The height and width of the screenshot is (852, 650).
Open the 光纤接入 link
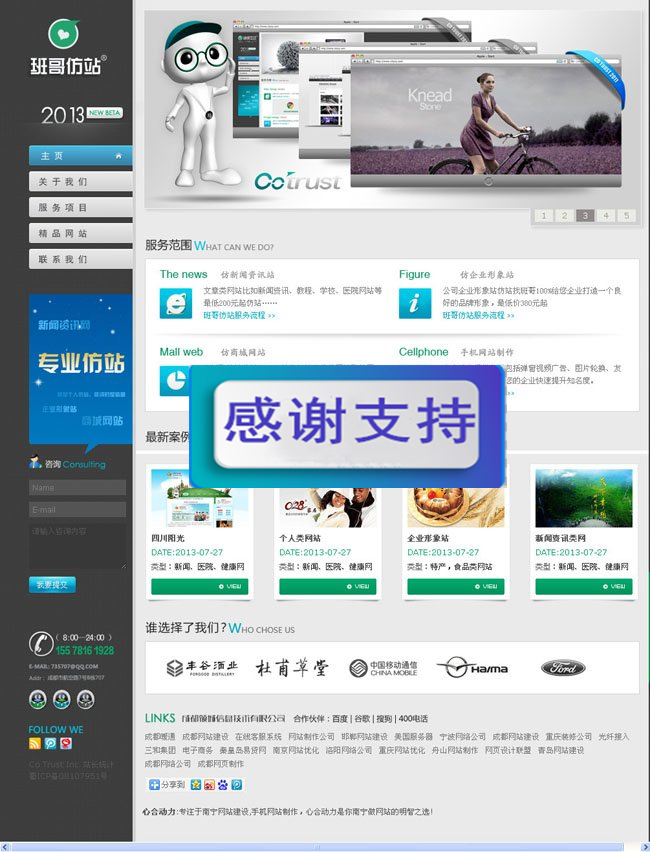click(x=614, y=737)
